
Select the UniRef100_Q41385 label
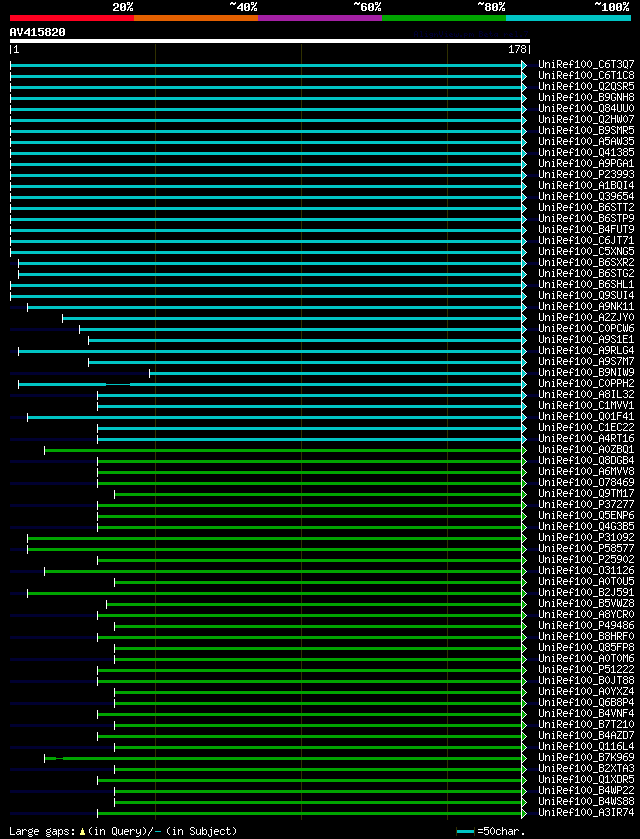pyautogui.click(x=586, y=152)
